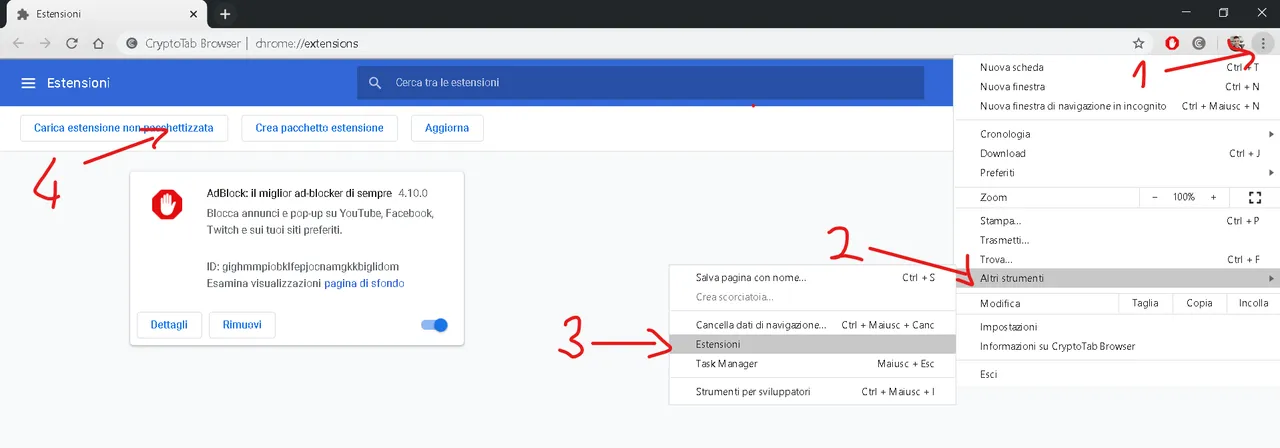Choose Trasmetti... in the menu
Viewport: 1280px width, 448px height.
pyautogui.click(x=1116, y=240)
